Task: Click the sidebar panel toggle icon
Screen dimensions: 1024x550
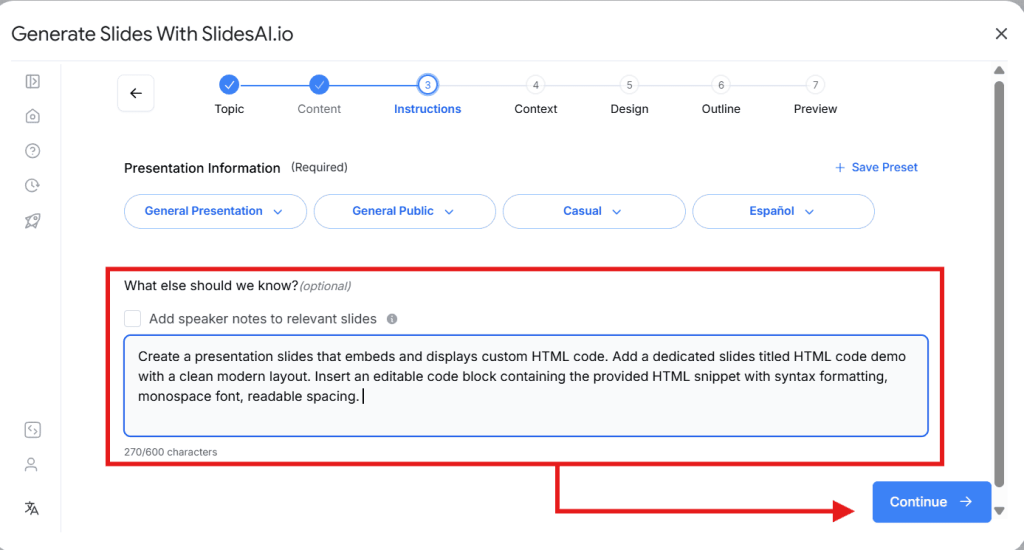Action: [32, 82]
